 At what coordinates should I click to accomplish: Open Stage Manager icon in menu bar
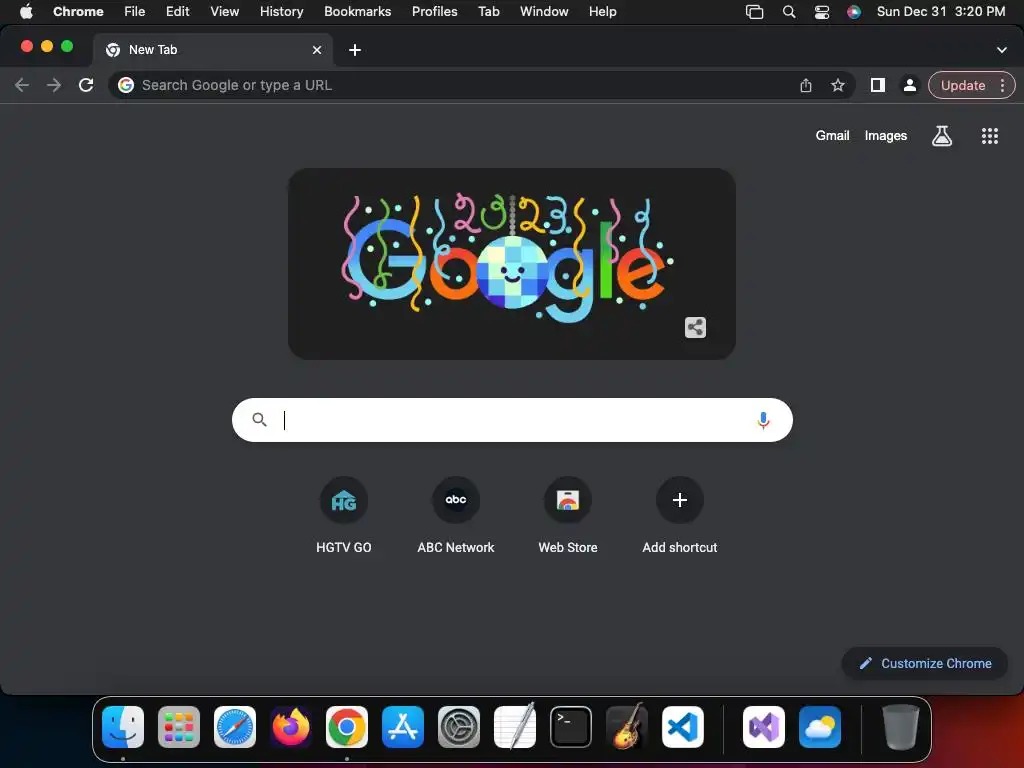[x=754, y=12]
